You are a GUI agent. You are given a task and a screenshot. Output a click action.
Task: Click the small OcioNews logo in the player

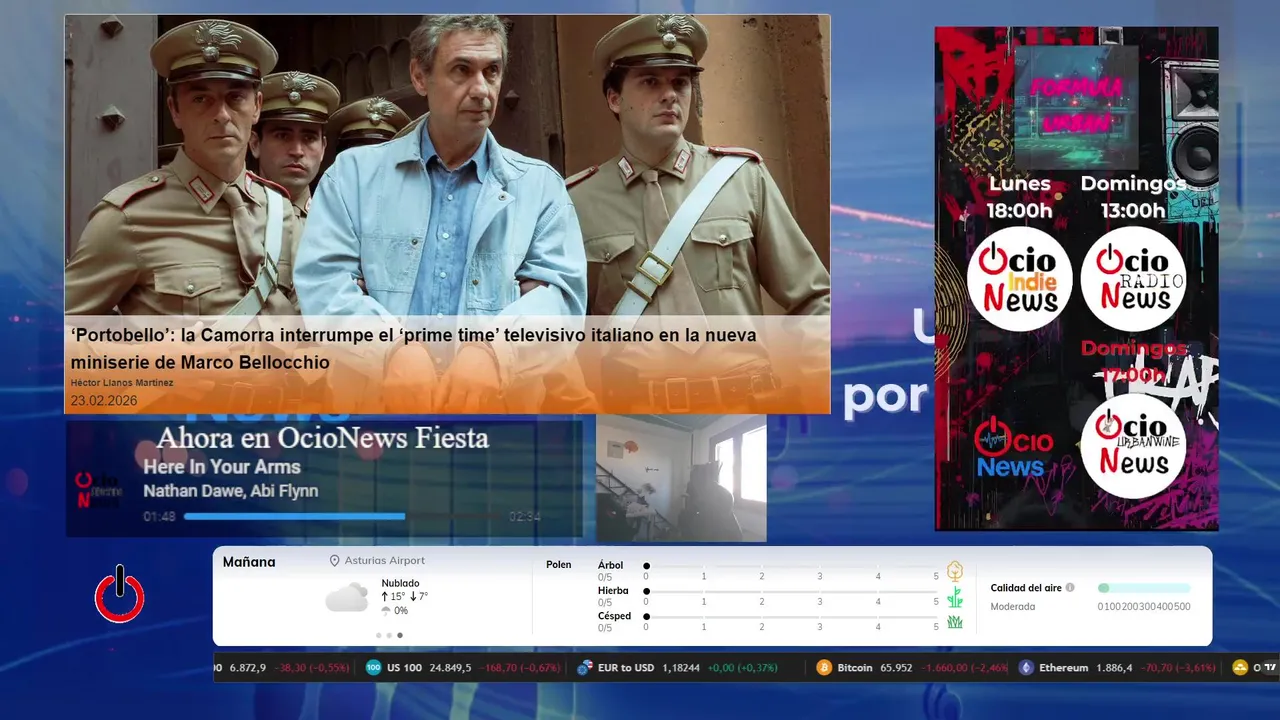click(98, 490)
